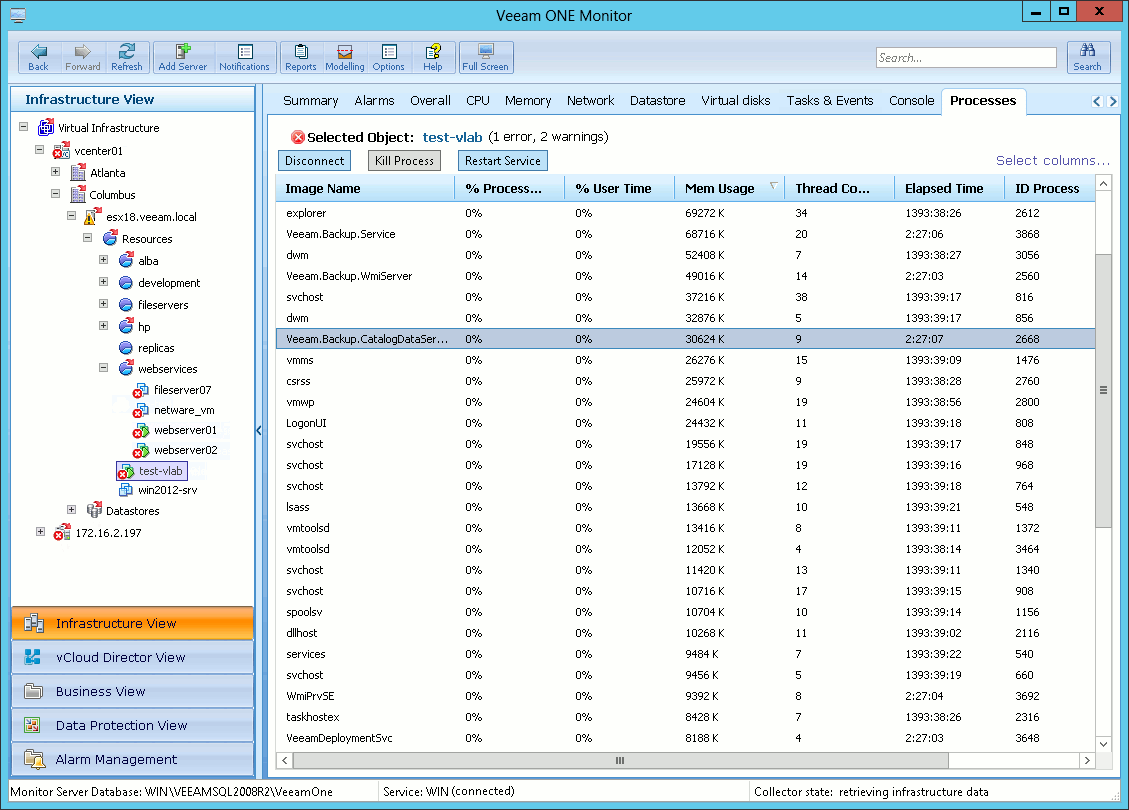Screen dimensions: 1129x810
Task: Expand the development resource pool
Action: click(x=104, y=282)
